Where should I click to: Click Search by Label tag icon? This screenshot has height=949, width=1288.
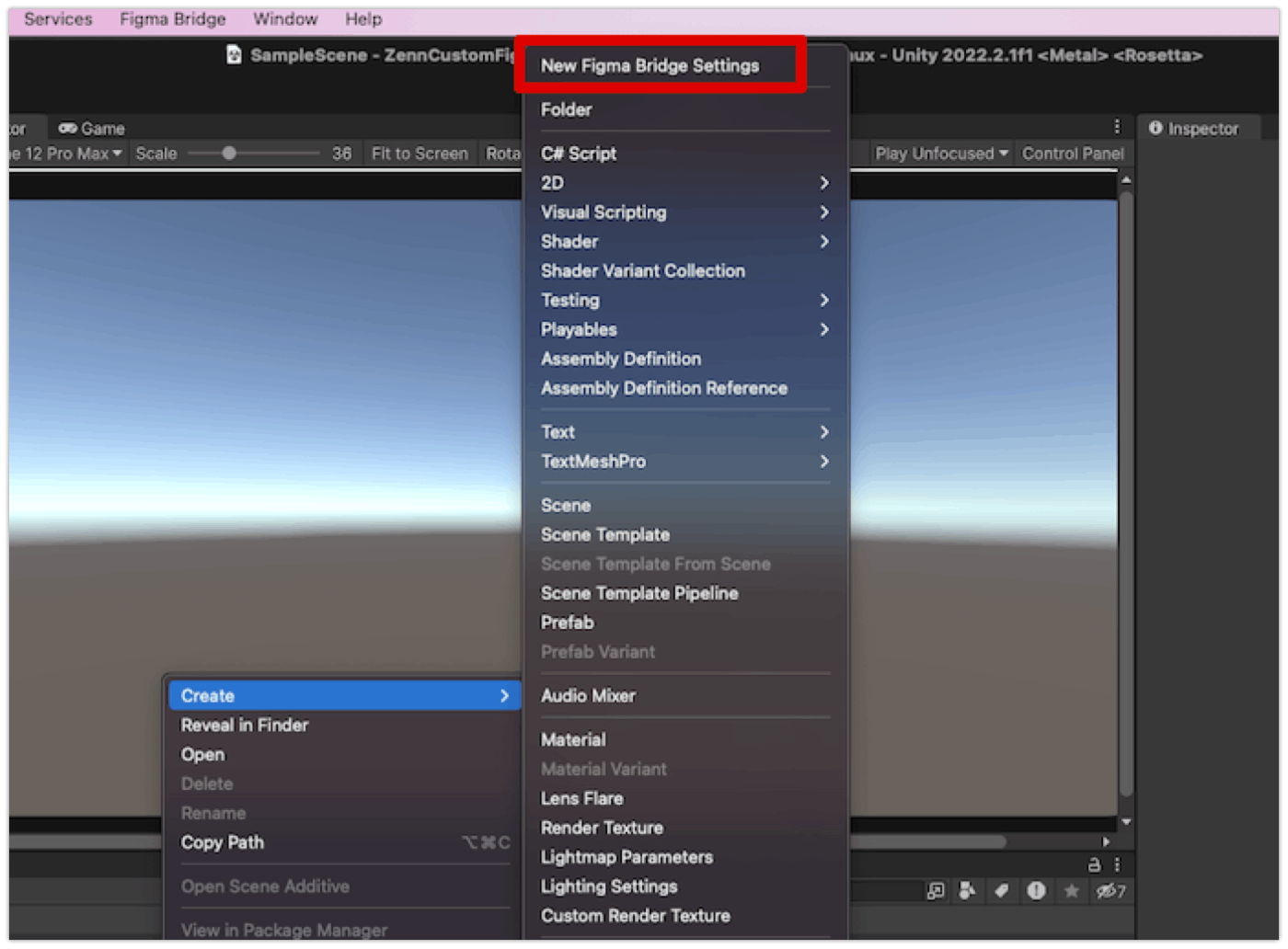(1001, 890)
